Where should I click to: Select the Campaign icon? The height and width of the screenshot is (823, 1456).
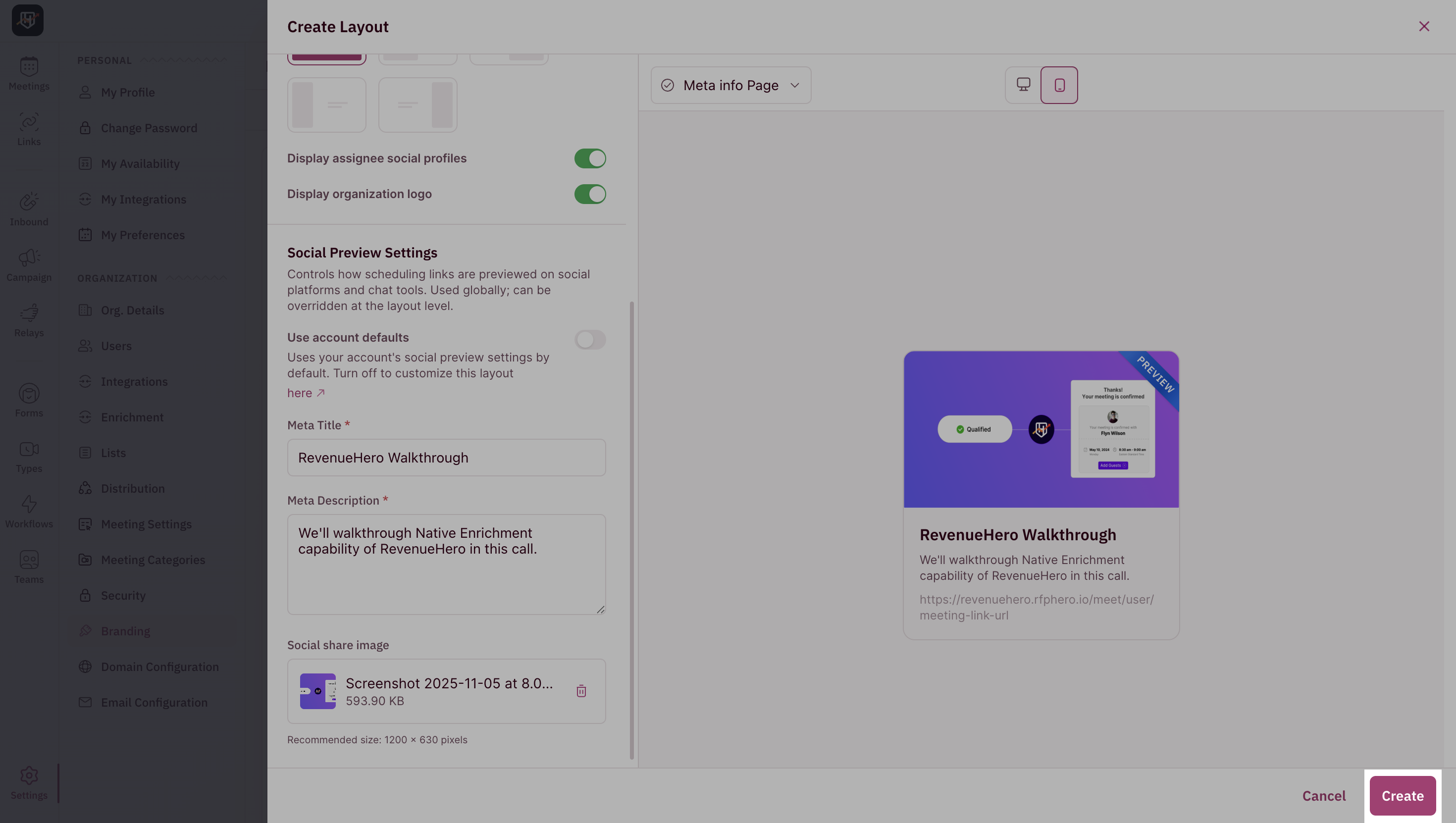click(x=29, y=264)
